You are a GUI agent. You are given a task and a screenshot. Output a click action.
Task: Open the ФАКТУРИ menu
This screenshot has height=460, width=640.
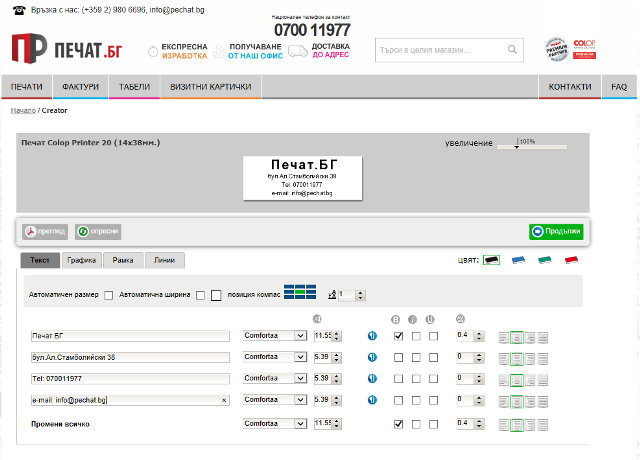coord(80,87)
